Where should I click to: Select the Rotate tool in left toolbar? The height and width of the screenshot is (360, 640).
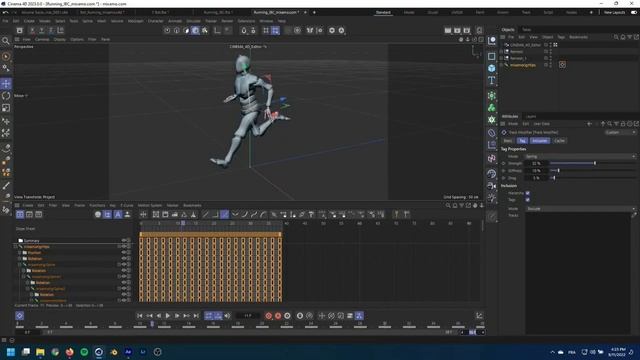click(x=6, y=96)
